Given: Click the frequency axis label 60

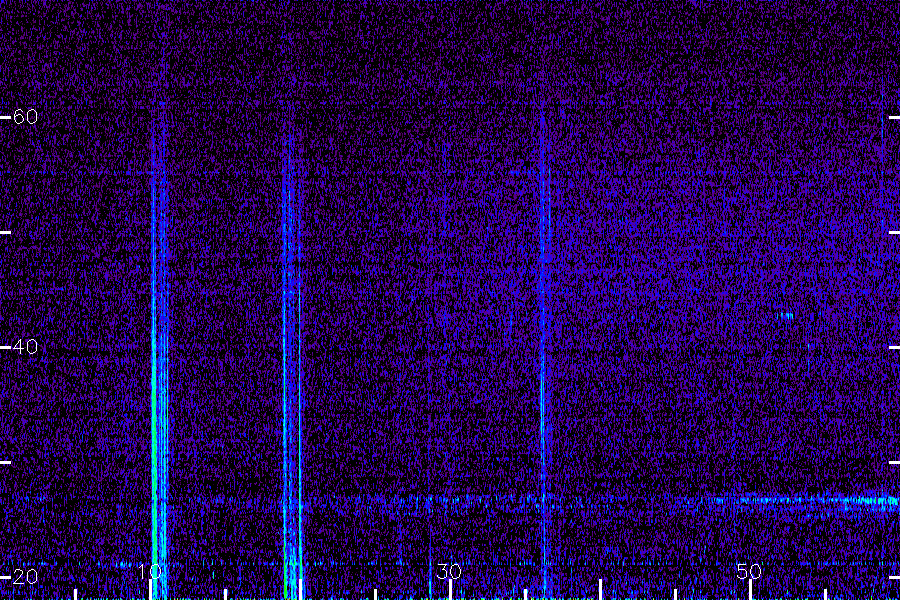Looking at the screenshot, I should pos(25,117).
